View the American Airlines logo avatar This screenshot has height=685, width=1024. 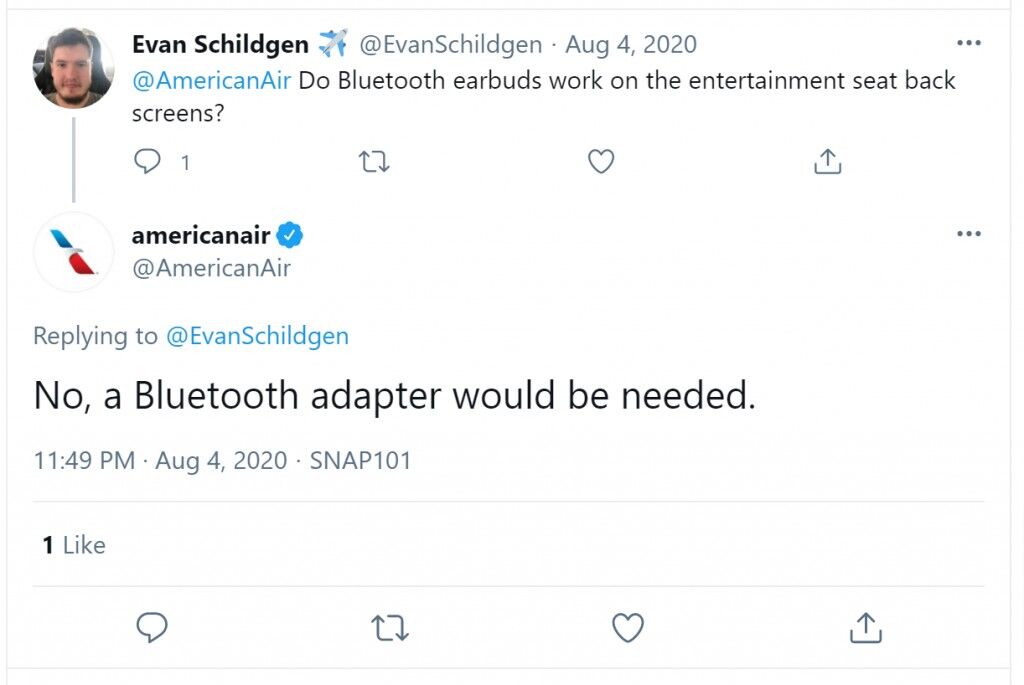pyautogui.click(x=73, y=251)
